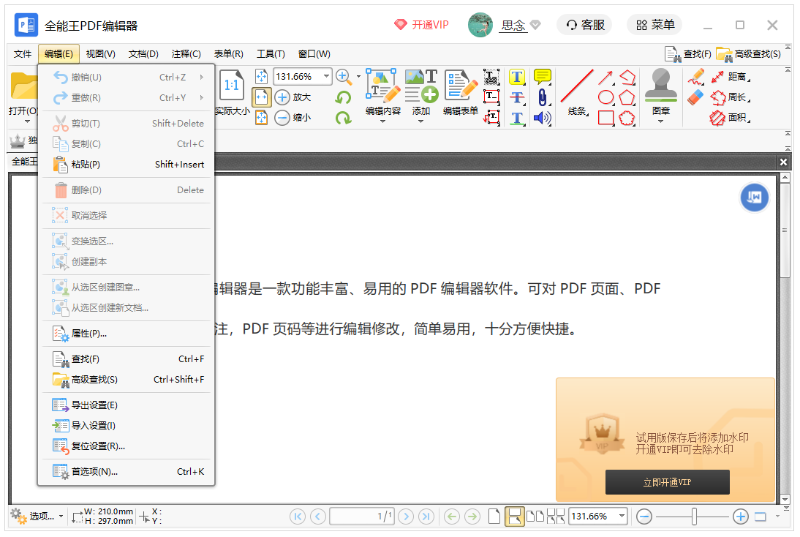800x537 pixels.
Task: Select the cloud shape tool
Action: coord(627,118)
